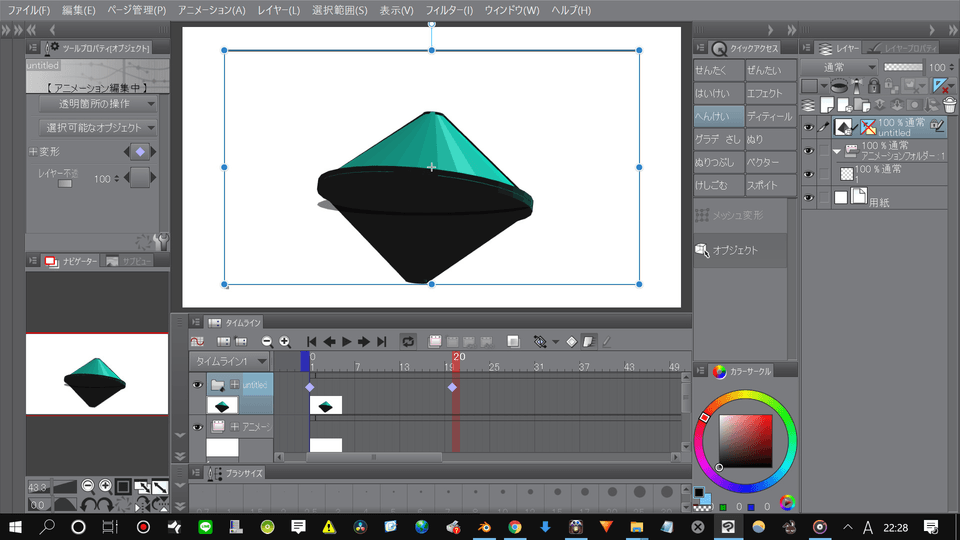This screenshot has width=960, height=540.
Task: Open the 通常 blend mode dropdown
Action: tap(839, 67)
